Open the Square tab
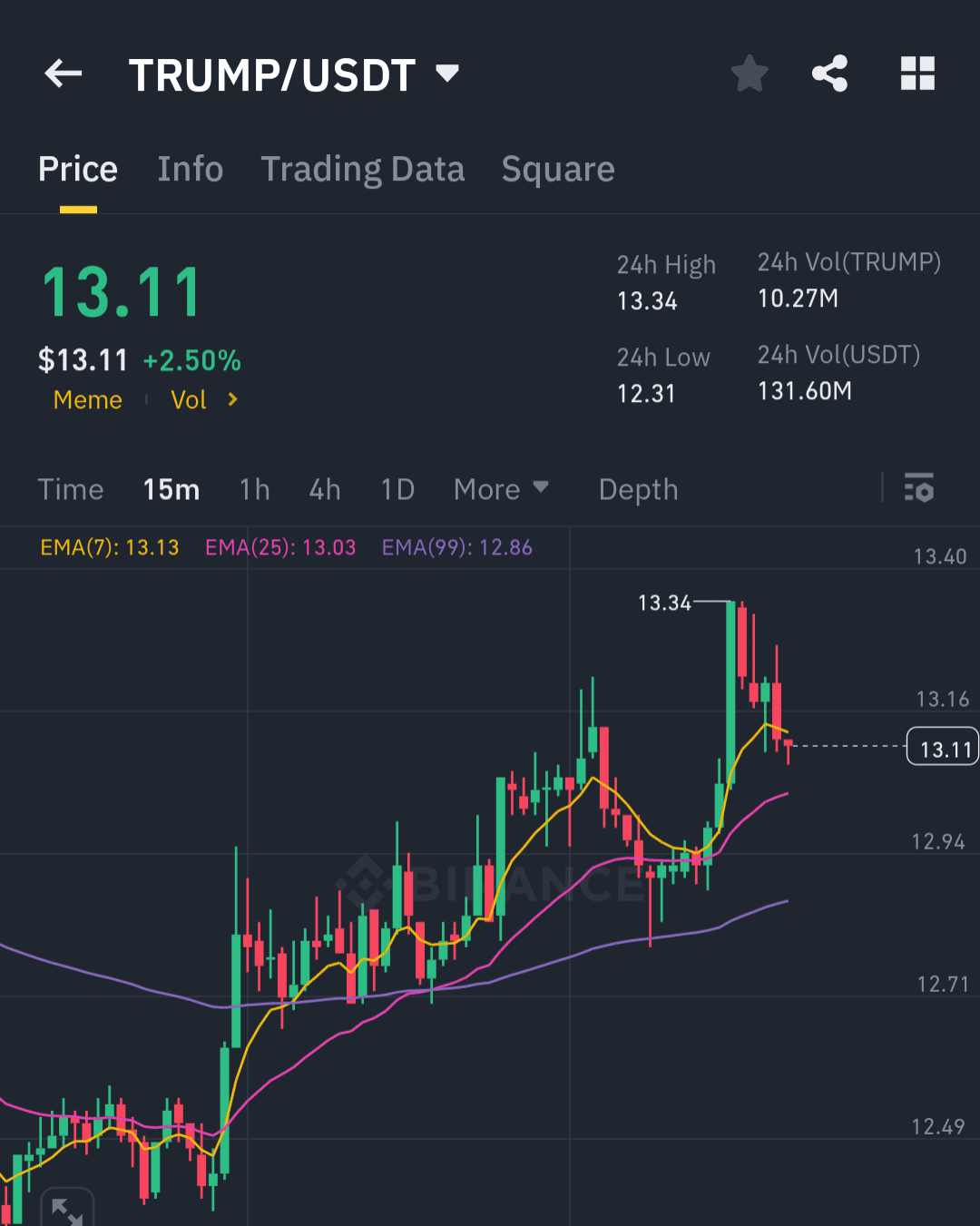The width and height of the screenshot is (980, 1226). 558,169
